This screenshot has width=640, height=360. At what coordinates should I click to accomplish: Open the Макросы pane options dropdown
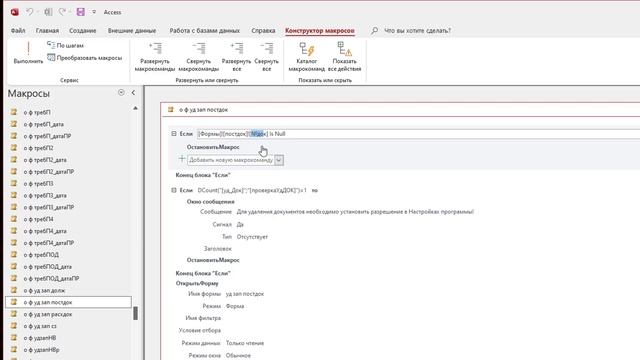[x=121, y=93]
